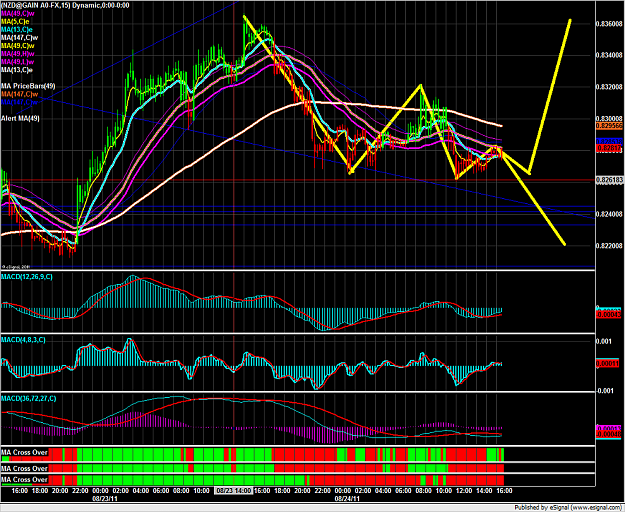Click the 00:00 label above 08/23/11
Screen dimensions: 625x512
(x=100, y=490)
